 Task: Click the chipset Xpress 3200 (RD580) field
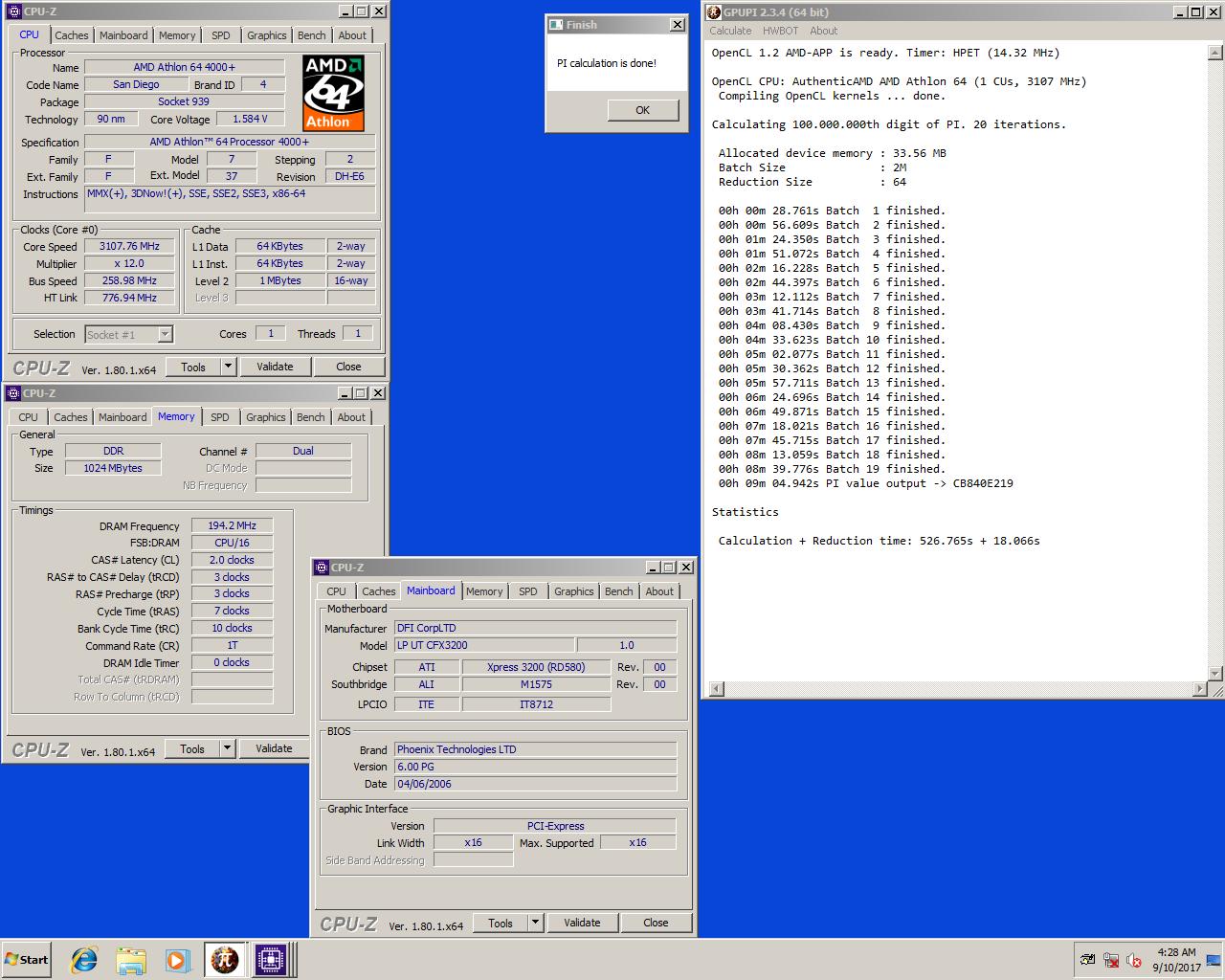click(x=536, y=667)
